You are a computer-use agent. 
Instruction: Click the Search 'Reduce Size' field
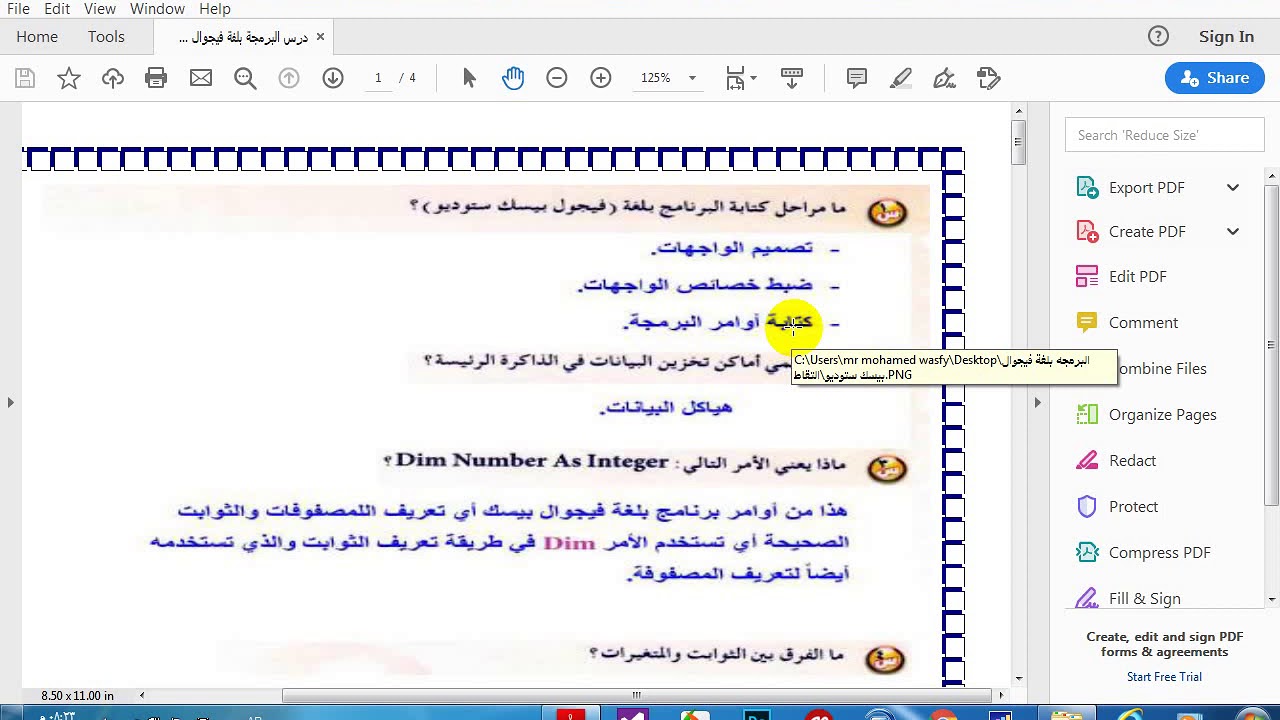1165,135
